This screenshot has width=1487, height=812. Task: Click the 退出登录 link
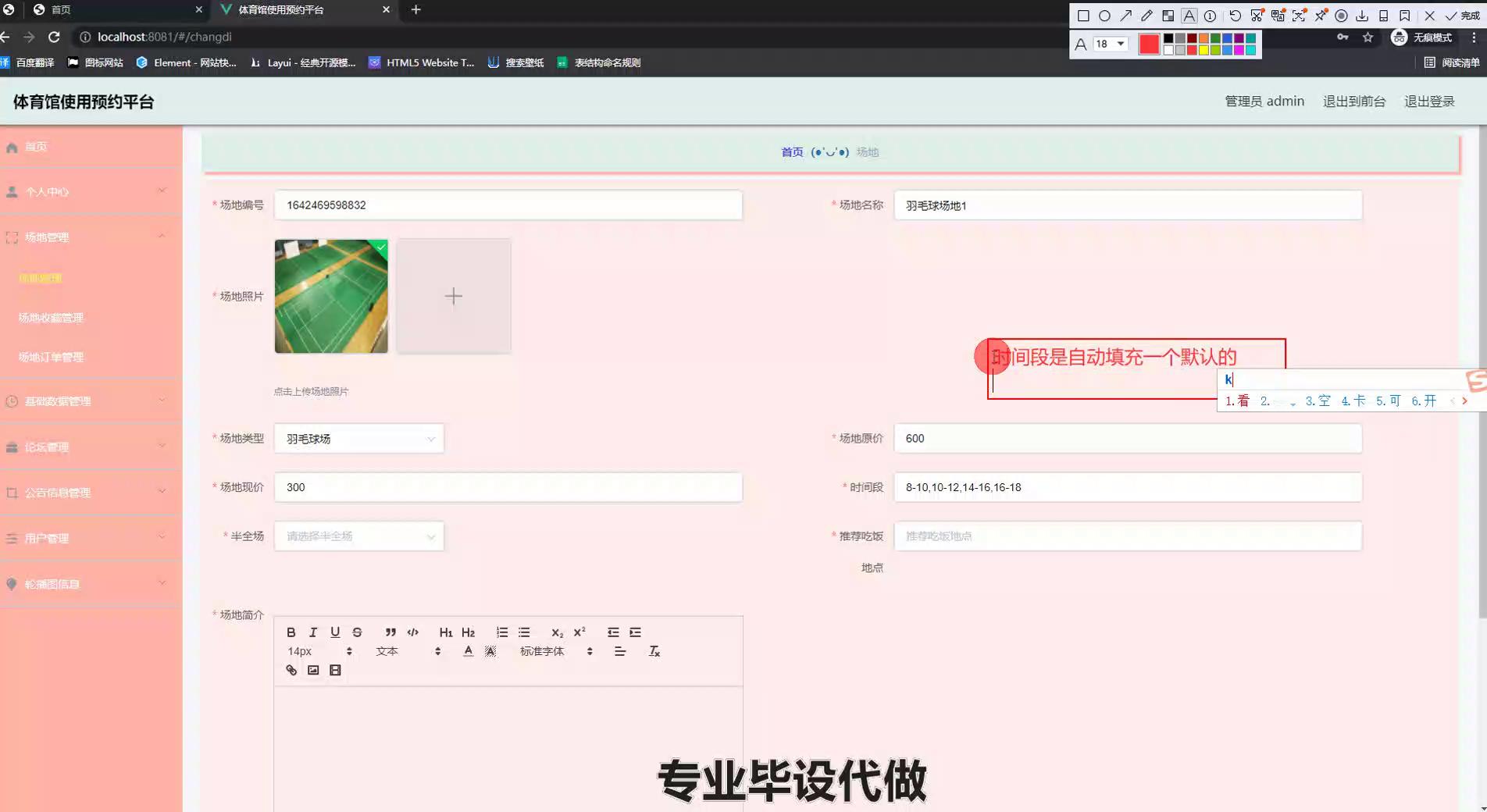[1428, 101]
